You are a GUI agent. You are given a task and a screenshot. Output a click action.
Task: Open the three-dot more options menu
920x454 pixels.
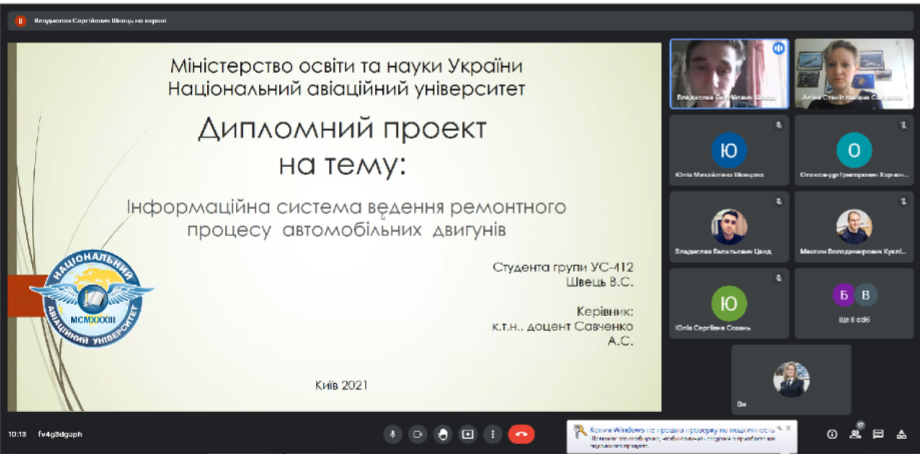click(x=493, y=434)
